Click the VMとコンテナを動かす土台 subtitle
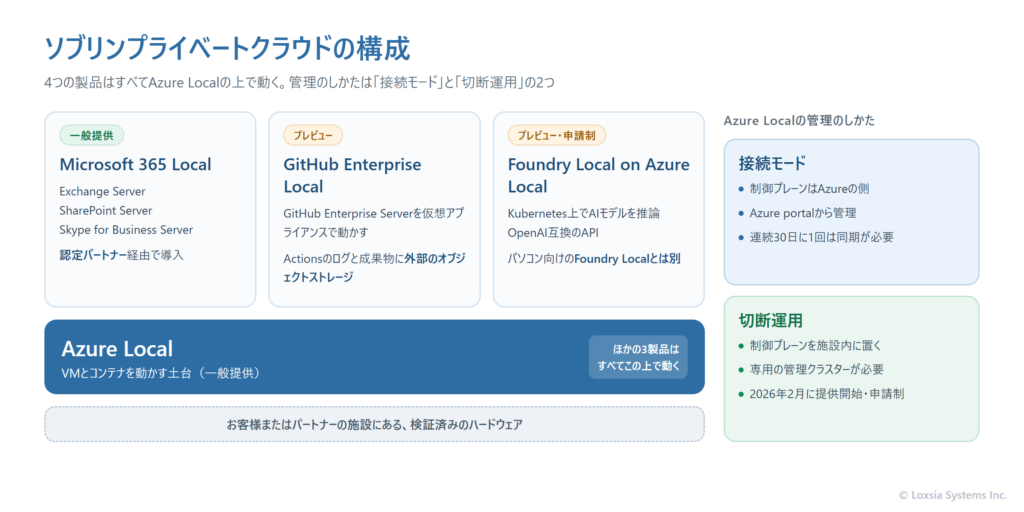Screen dimensions: 1024x512 click(x=161, y=374)
